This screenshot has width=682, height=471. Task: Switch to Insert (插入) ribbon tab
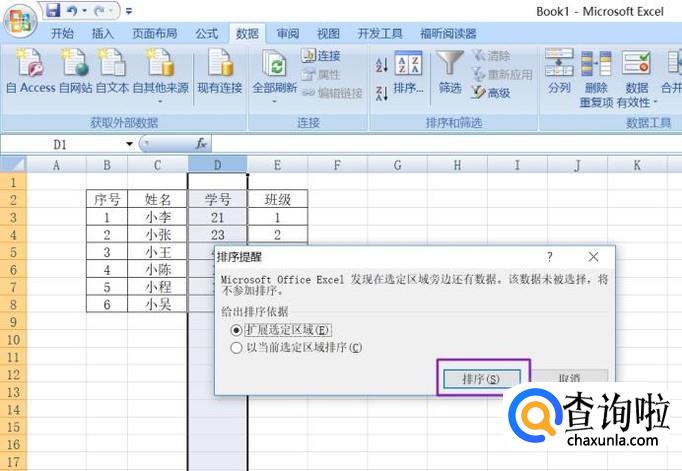103,33
